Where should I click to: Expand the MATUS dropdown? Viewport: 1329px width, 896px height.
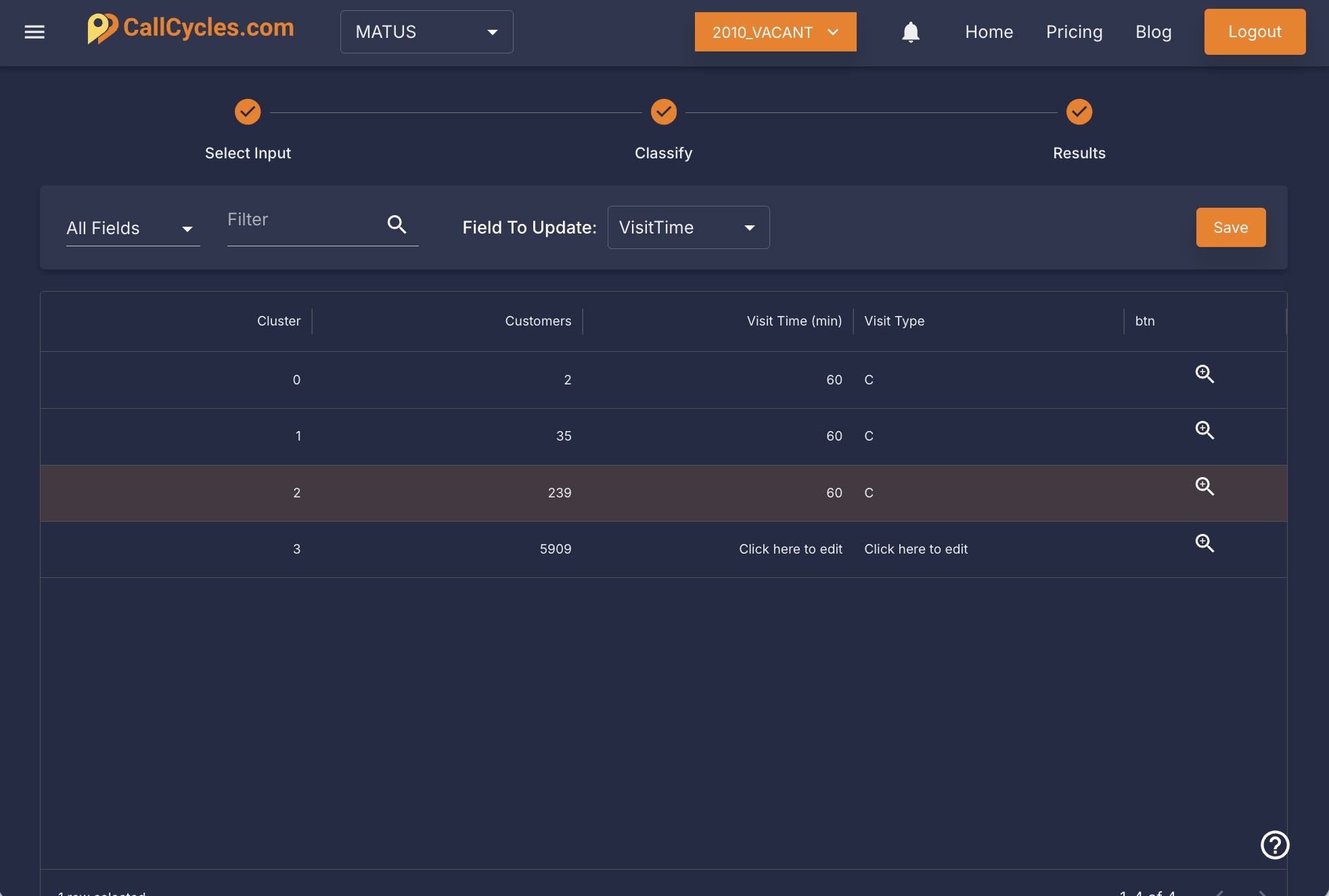coord(427,32)
